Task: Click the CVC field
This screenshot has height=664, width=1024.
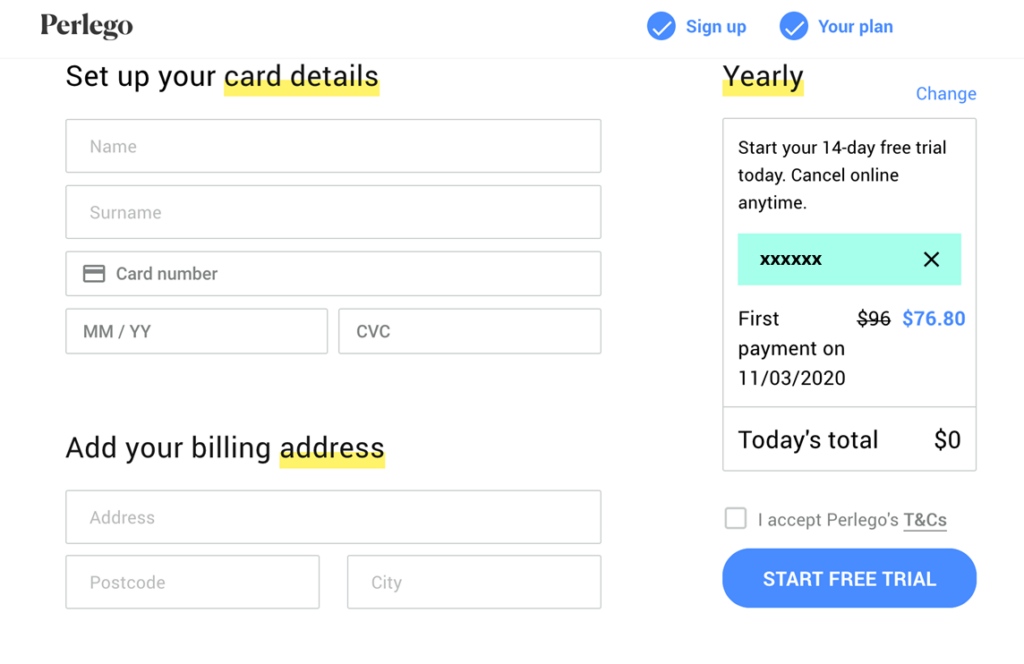Action: [x=470, y=331]
